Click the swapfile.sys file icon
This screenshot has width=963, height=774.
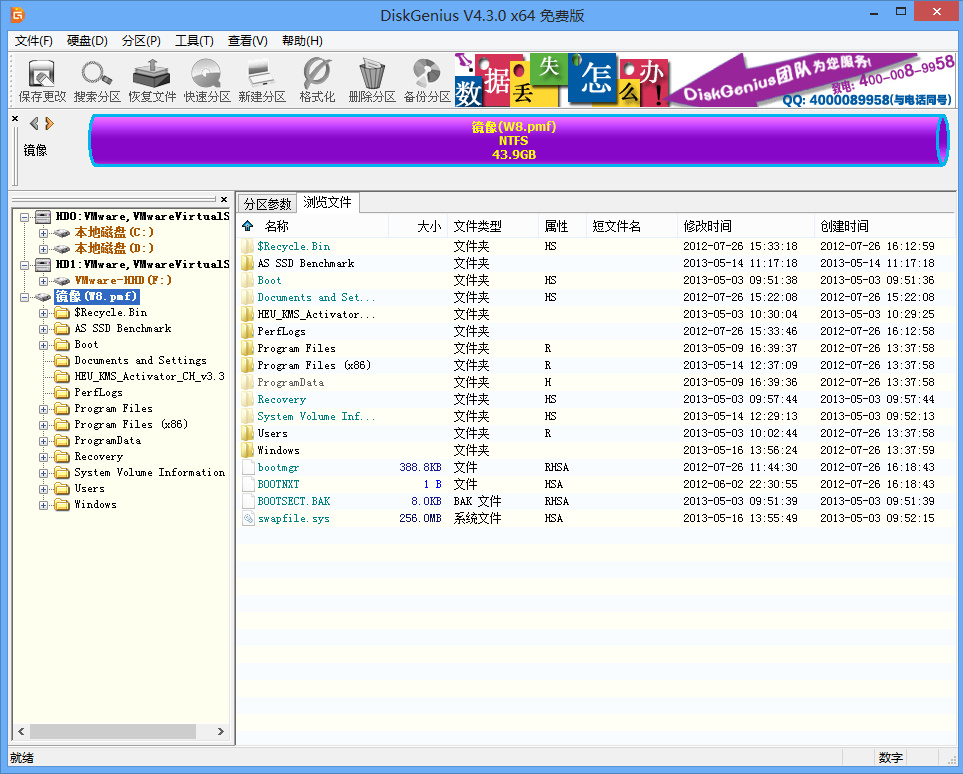pos(248,518)
